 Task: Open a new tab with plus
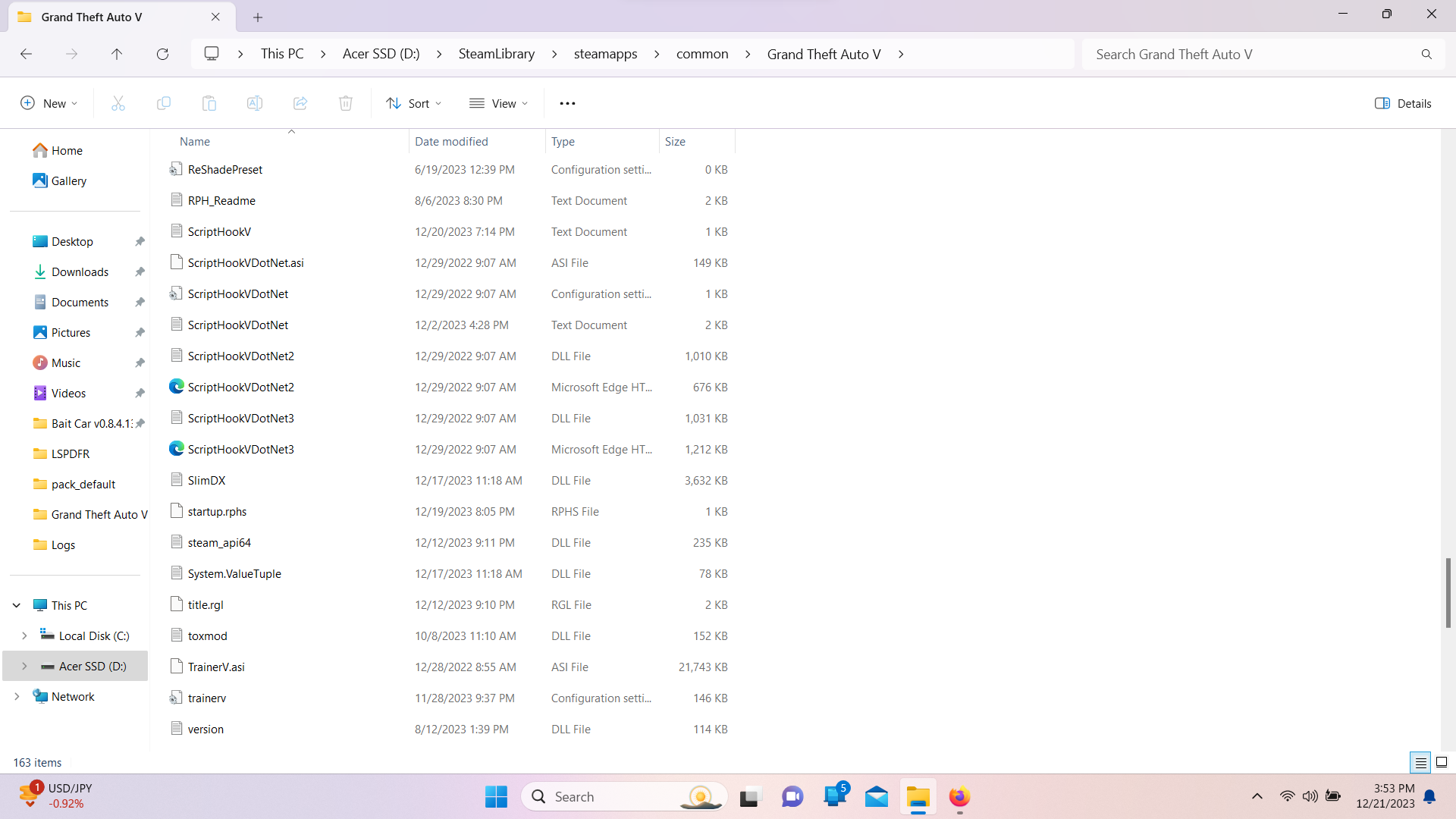258,17
